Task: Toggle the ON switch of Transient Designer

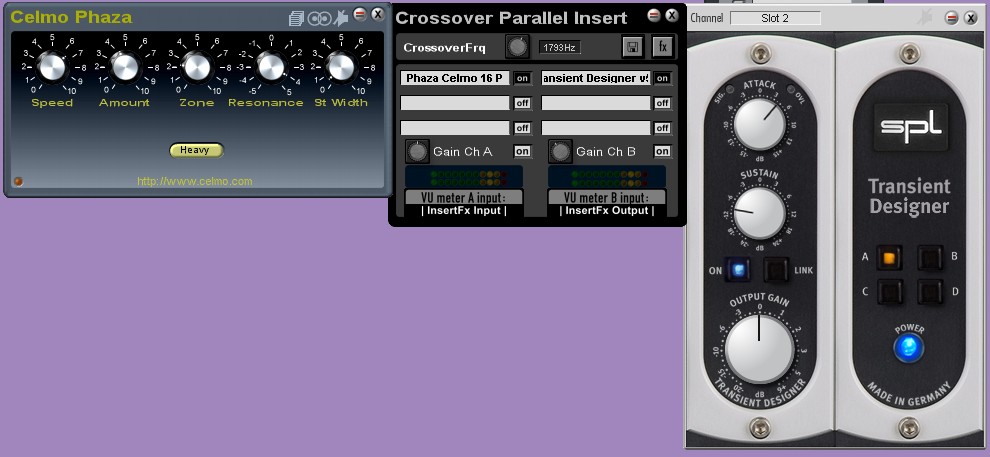Action: tap(739, 270)
